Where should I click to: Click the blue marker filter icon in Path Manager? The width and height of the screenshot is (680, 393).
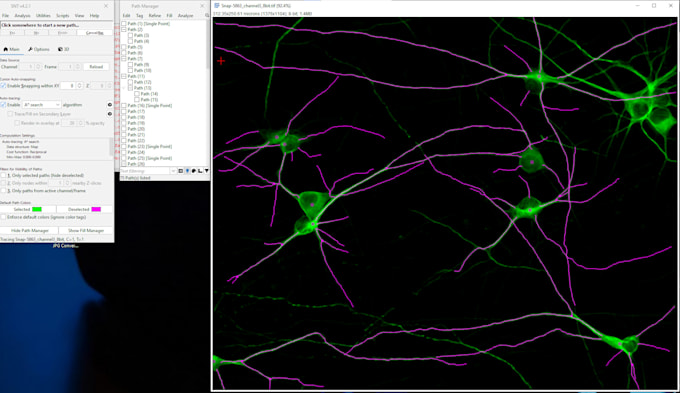(187, 171)
